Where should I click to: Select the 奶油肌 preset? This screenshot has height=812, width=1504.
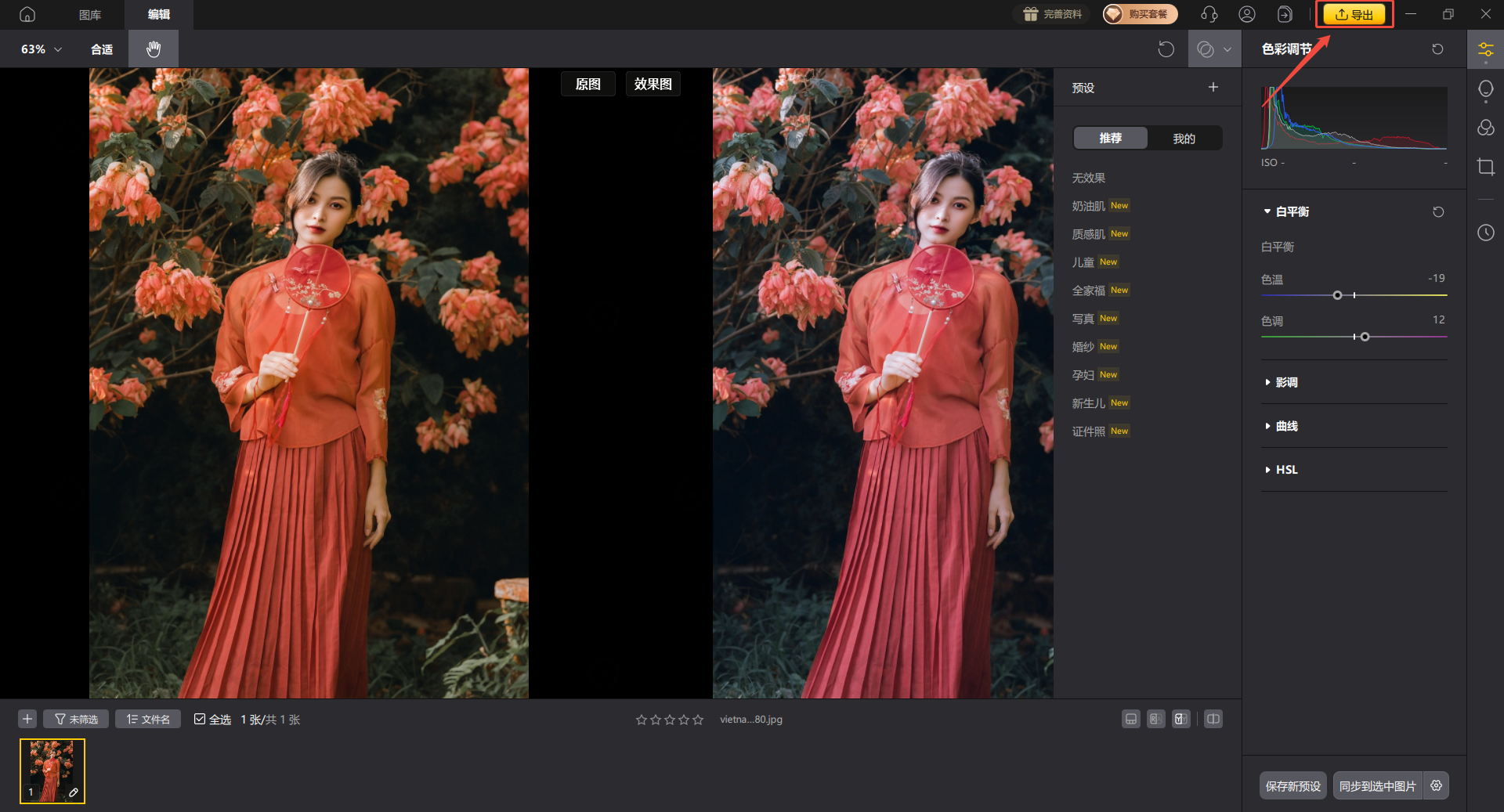click(x=1088, y=206)
